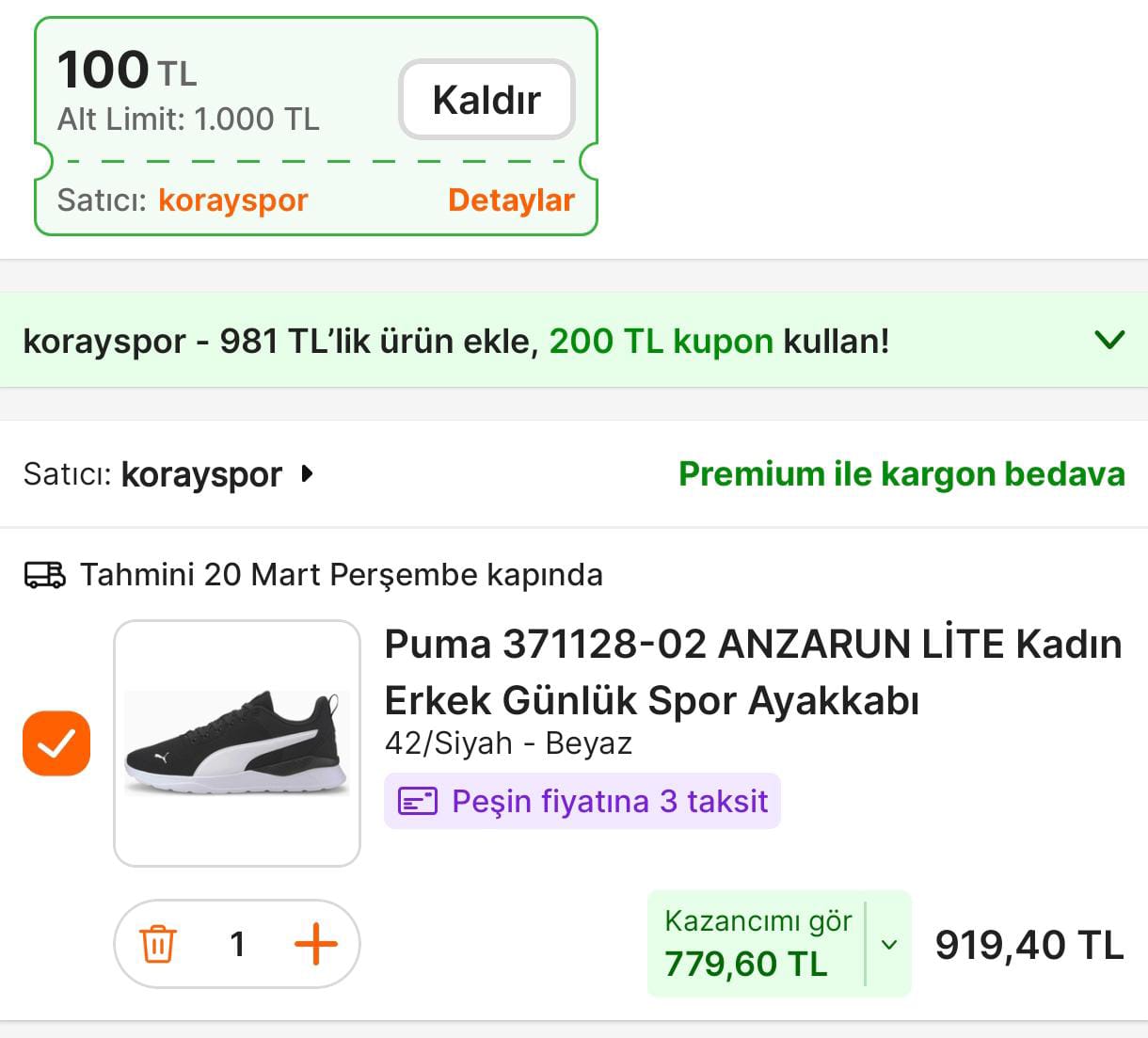
Task: Click the arrow next to korayspor seller
Action: point(306,474)
